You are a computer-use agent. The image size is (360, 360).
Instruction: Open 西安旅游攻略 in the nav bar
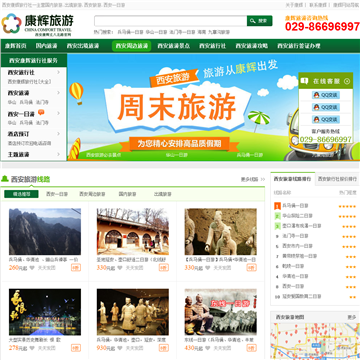[252, 46]
